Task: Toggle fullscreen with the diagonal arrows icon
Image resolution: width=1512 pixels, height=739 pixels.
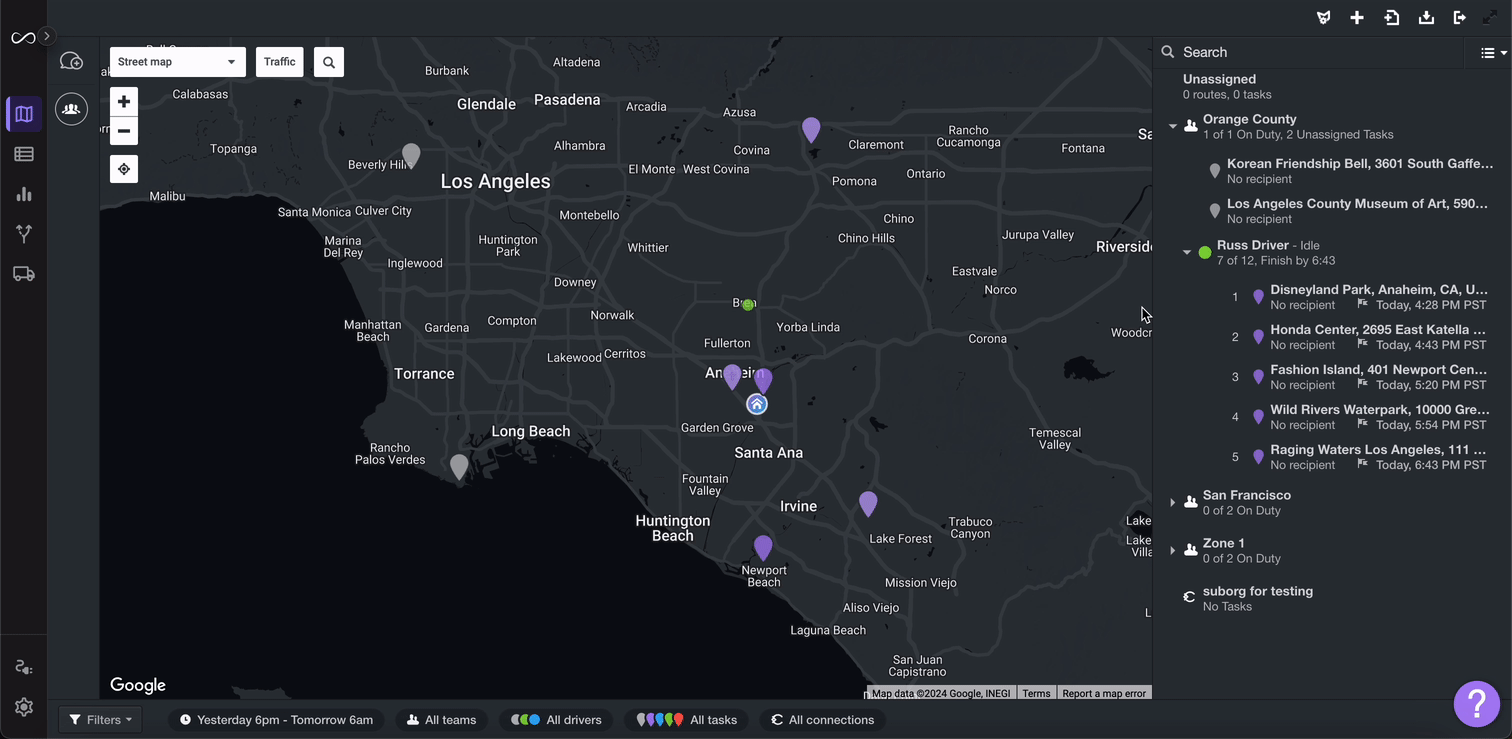Action: pyautogui.click(x=1490, y=18)
